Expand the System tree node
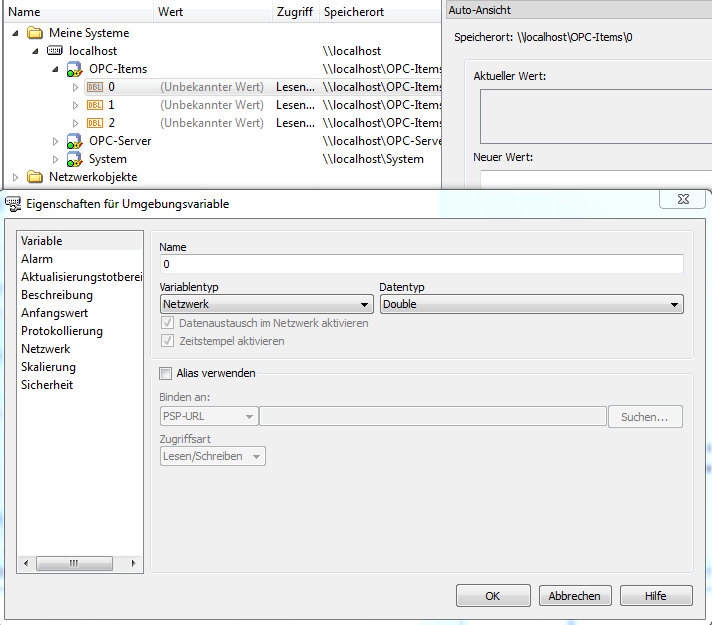Screen dimensions: 712x625 pyautogui.click(x=55, y=159)
